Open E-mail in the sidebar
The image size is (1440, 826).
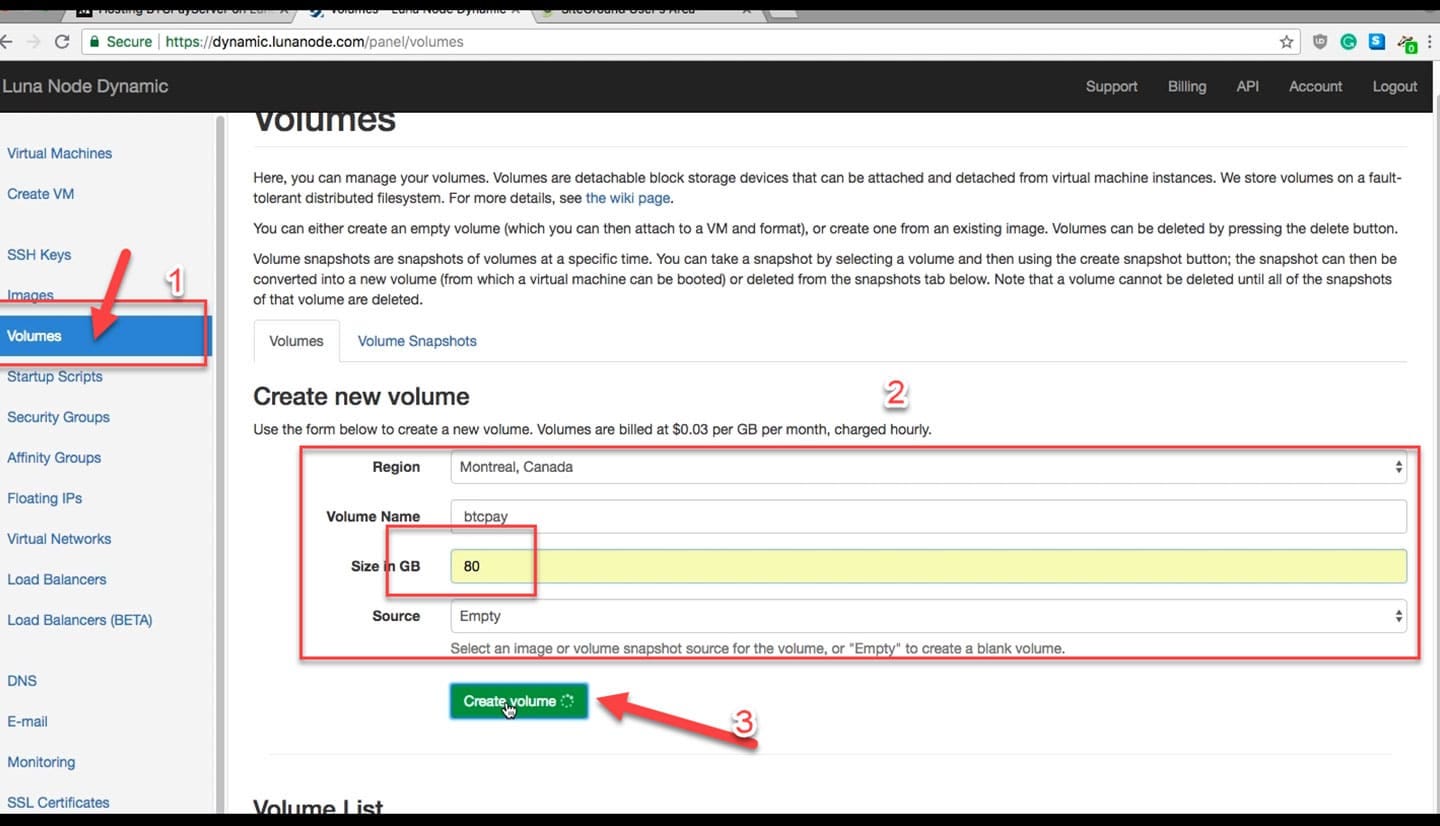27,722
